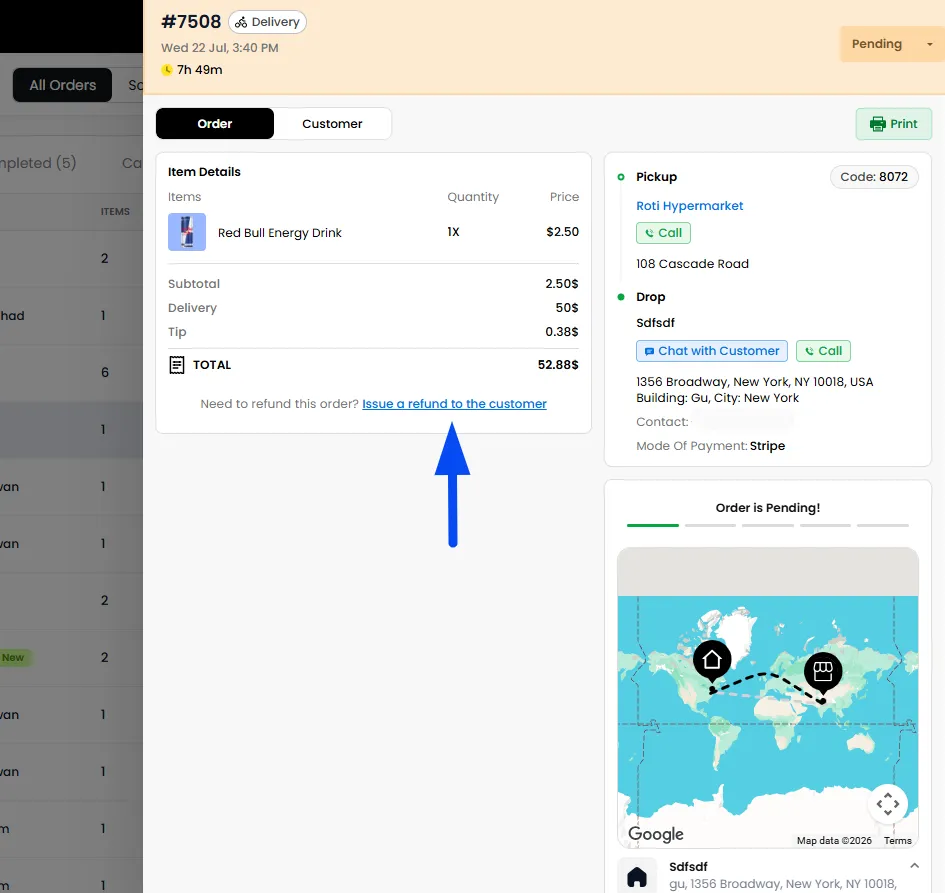Click the total amount 52.88$
Image resolution: width=945 pixels, height=893 pixels.
click(558, 365)
